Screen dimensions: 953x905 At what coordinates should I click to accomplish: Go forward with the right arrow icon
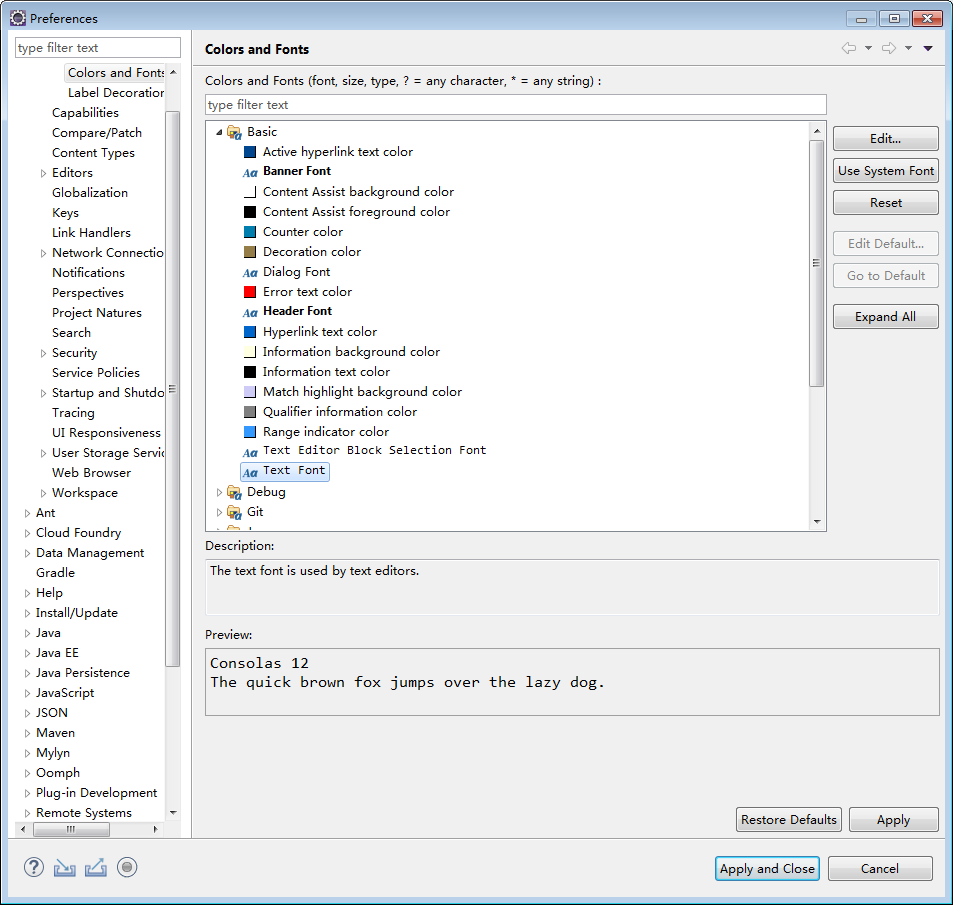pyautogui.click(x=889, y=48)
